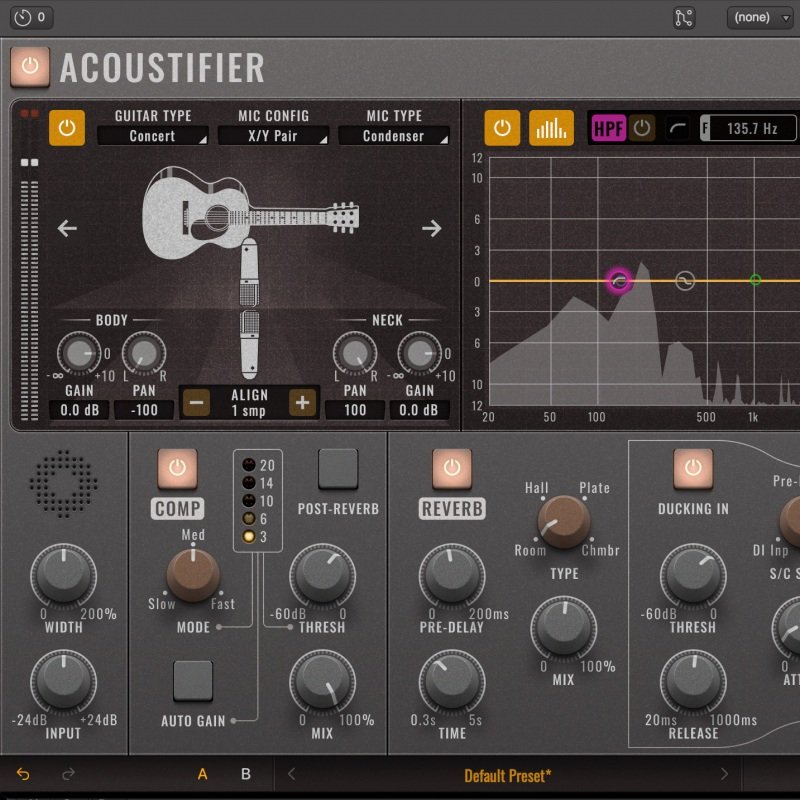Viewport: 800px width, 800px height.
Task: Toggle the EQ section power button
Action: 502,128
